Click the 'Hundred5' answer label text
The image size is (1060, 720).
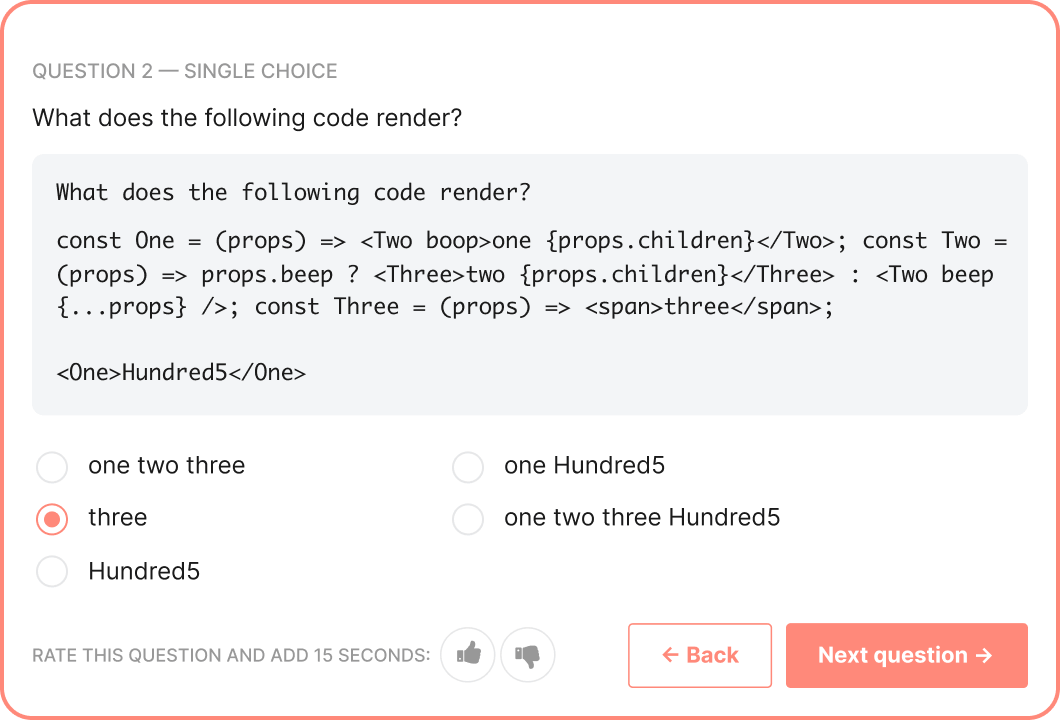tap(144, 571)
